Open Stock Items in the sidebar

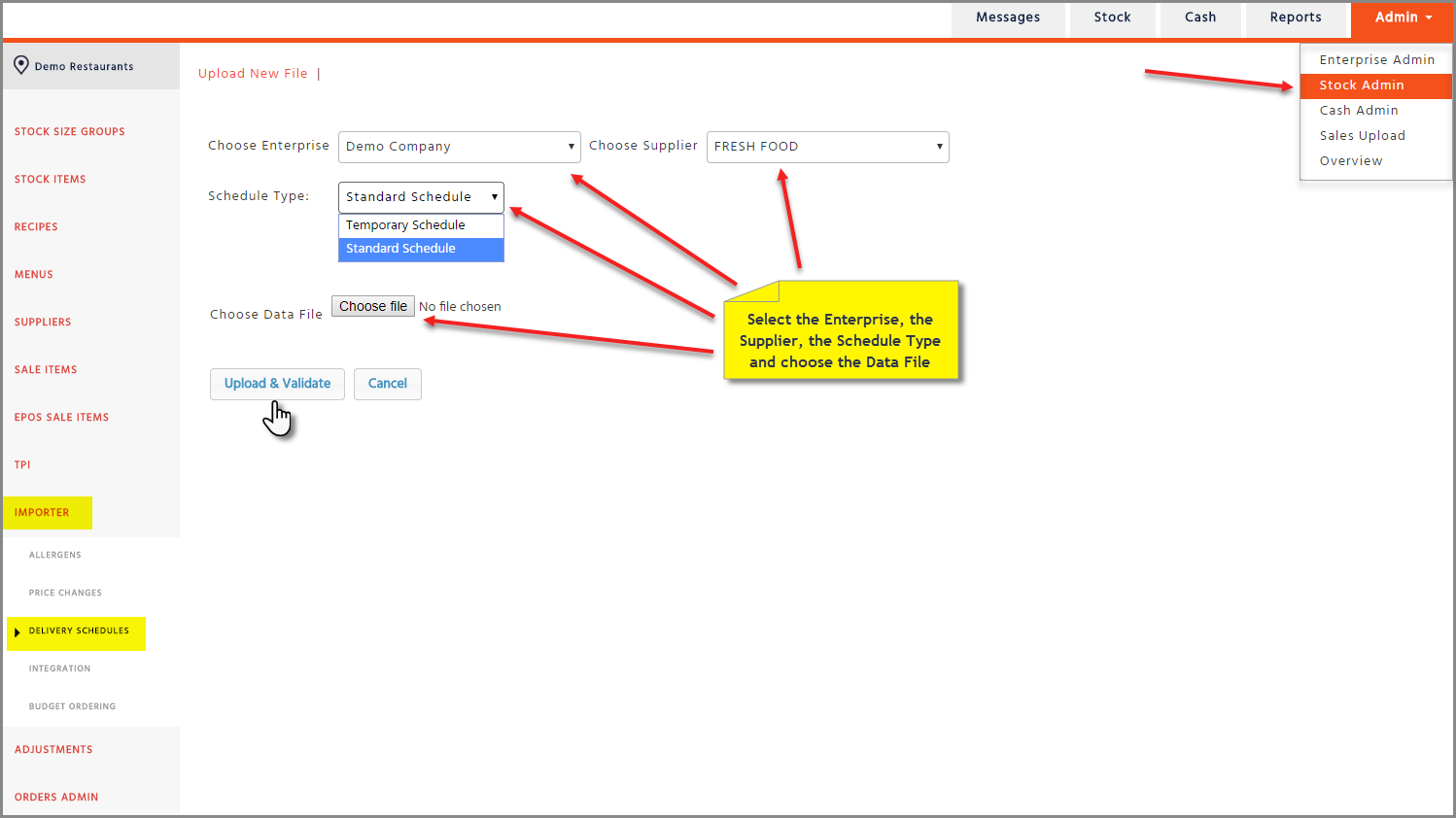51,180
